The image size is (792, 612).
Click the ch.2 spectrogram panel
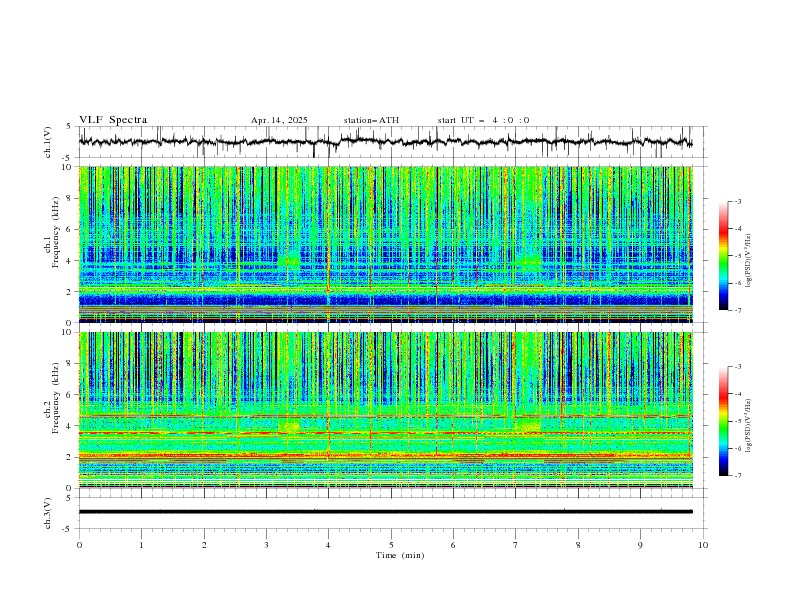pos(385,410)
